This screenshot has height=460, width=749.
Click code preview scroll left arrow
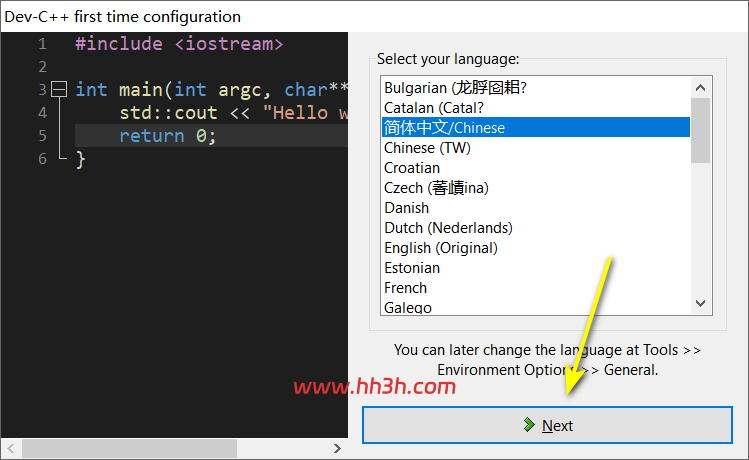click(x=11, y=448)
